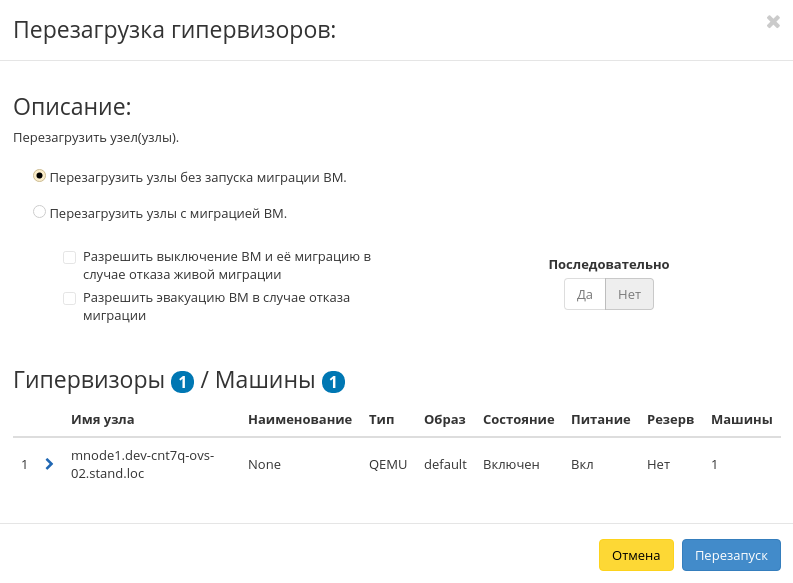Click the Наименование column header
Image resolution: width=793 pixels, height=583 pixels.
pyautogui.click(x=300, y=419)
